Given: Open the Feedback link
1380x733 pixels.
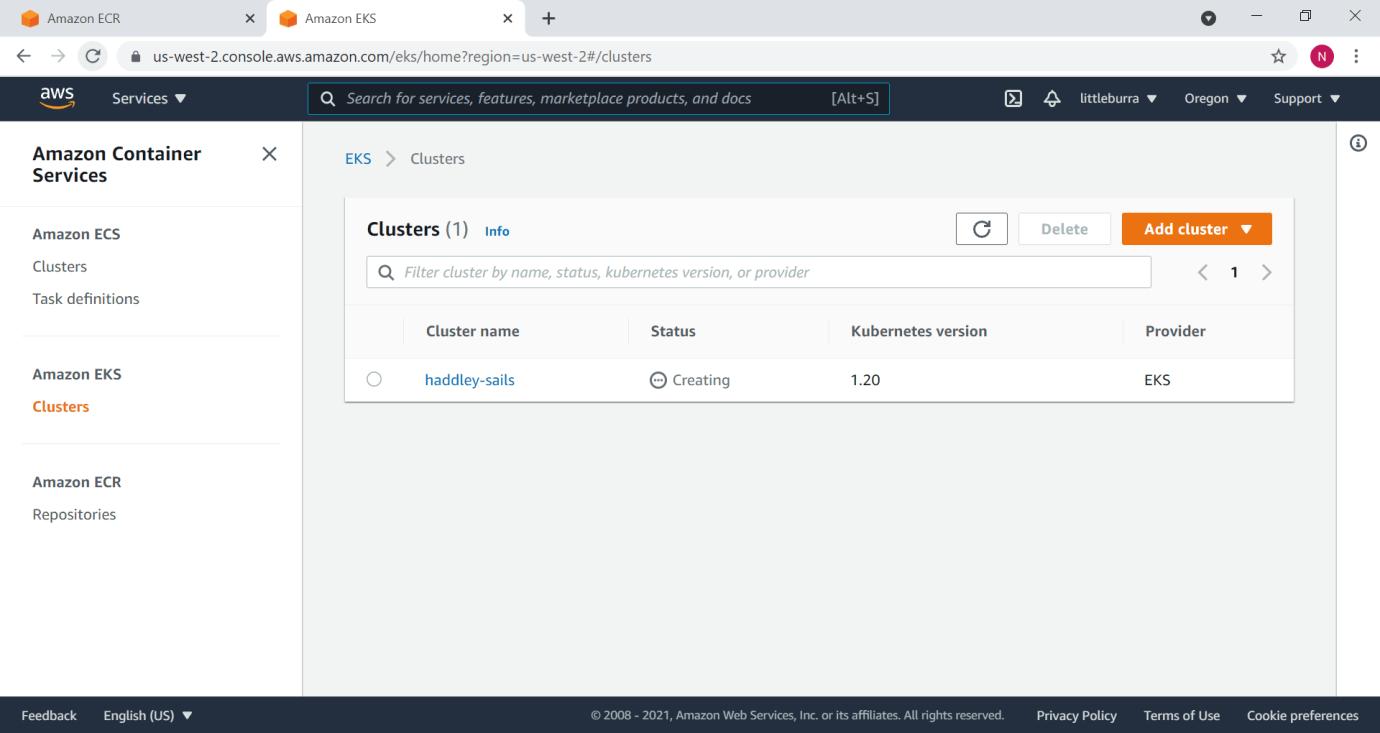Looking at the screenshot, I should [x=49, y=715].
